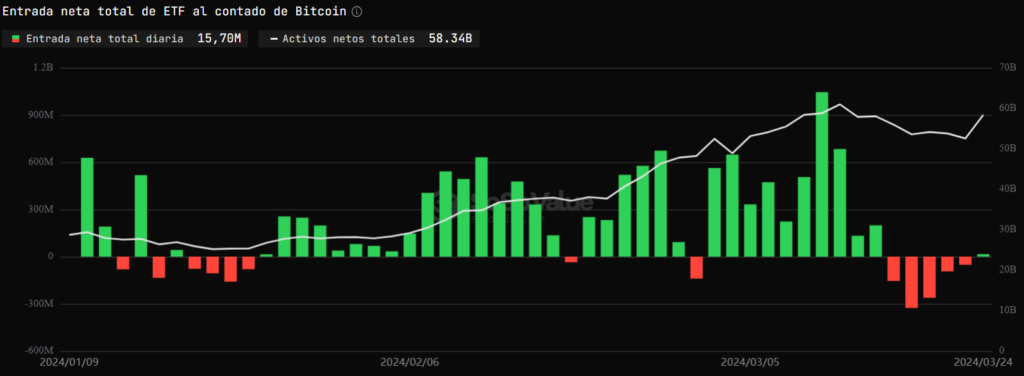Click the last small green bar near 2024/03/24

coord(983,255)
